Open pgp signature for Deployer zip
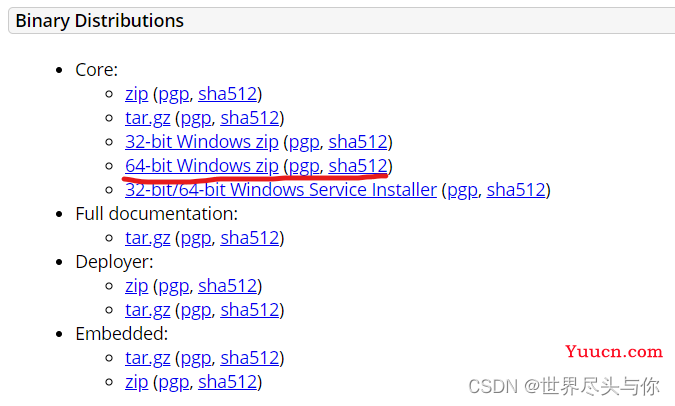This screenshot has height=406, width=675. tap(174, 287)
